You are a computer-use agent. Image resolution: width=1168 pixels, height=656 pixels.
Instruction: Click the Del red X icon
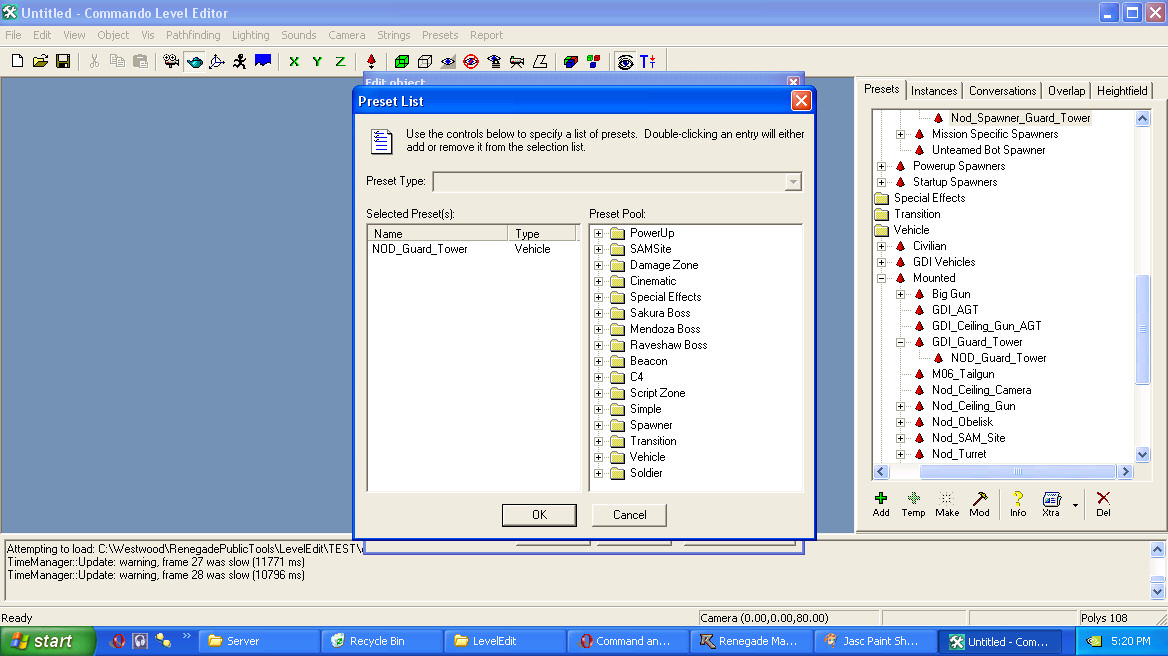point(1102,503)
